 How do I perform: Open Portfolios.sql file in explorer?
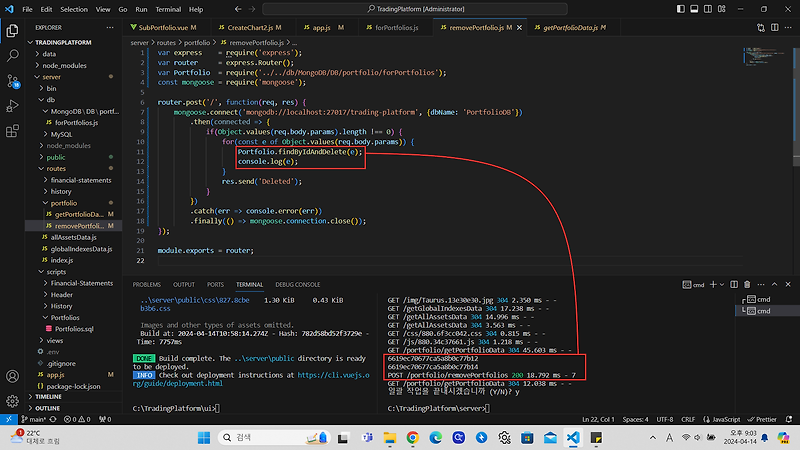tap(73, 329)
